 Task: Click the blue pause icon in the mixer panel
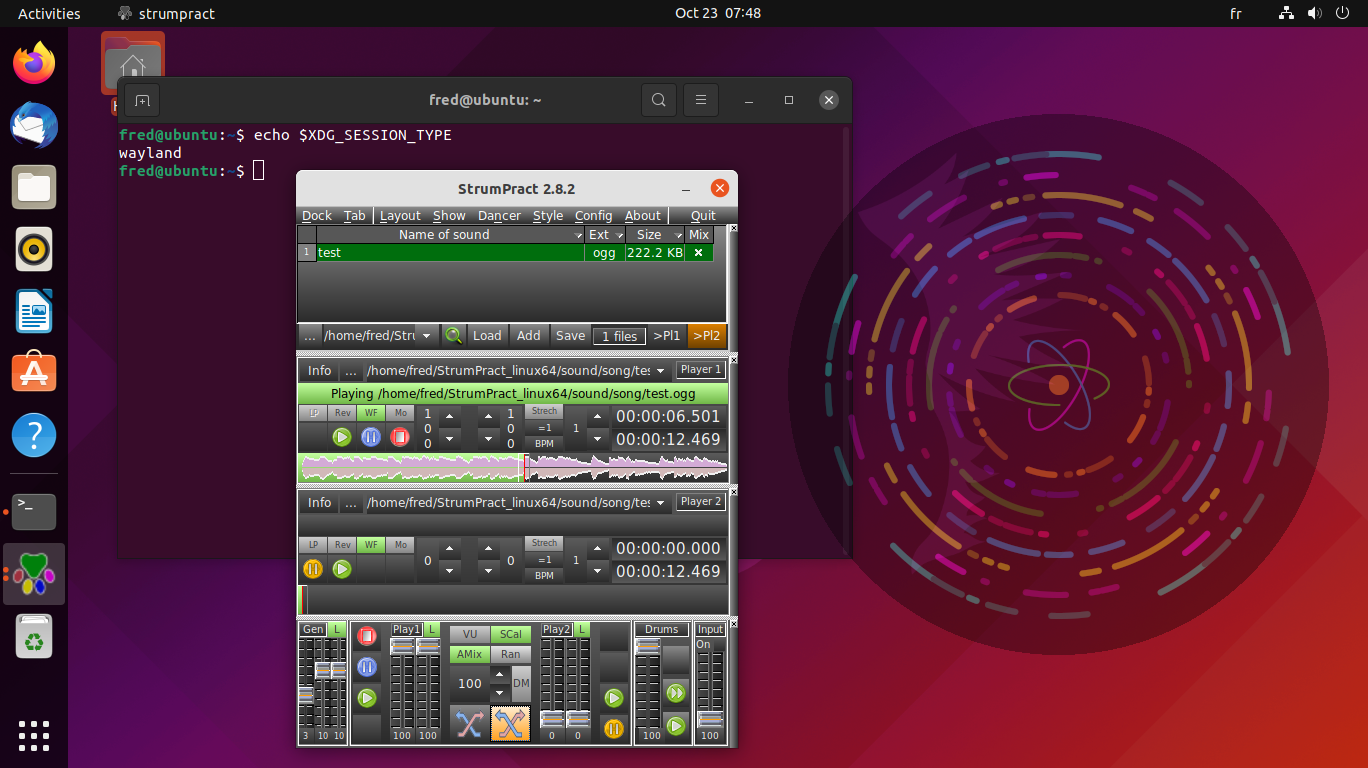point(367,667)
